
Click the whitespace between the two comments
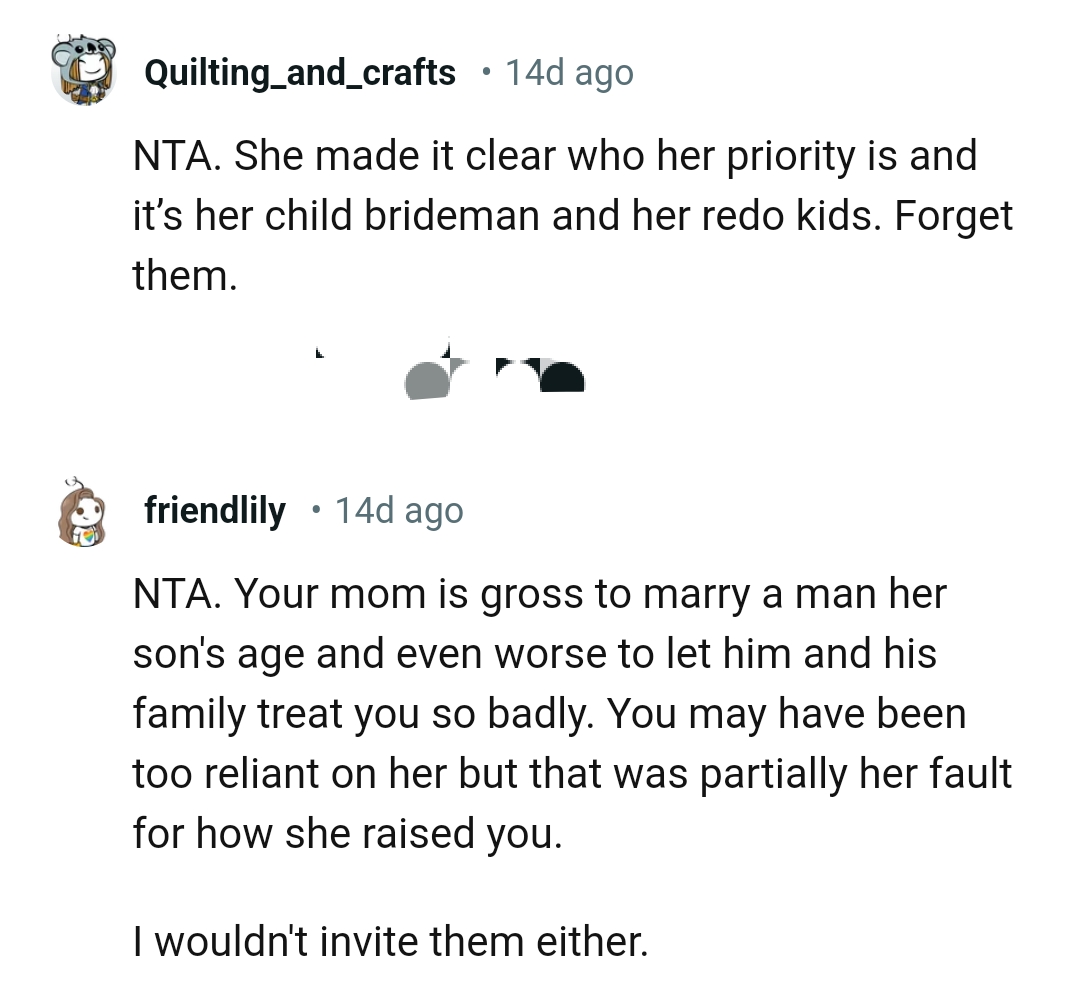540,440
